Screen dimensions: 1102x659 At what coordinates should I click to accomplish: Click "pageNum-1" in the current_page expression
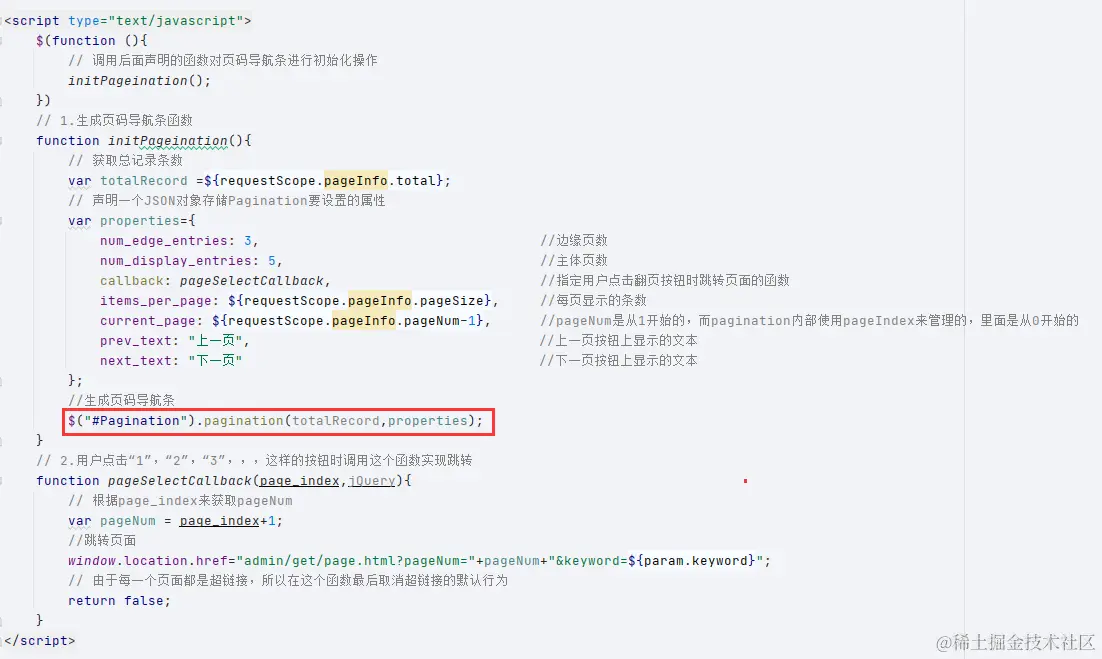point(439,320)
